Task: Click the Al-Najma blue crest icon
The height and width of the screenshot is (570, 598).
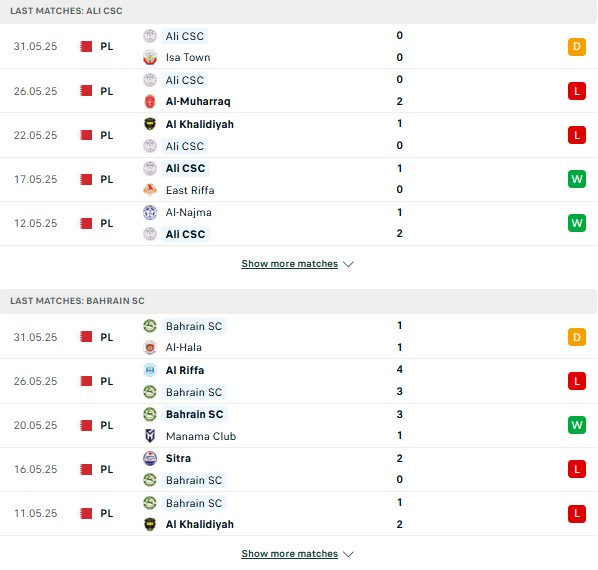Action: pos(150,212)
